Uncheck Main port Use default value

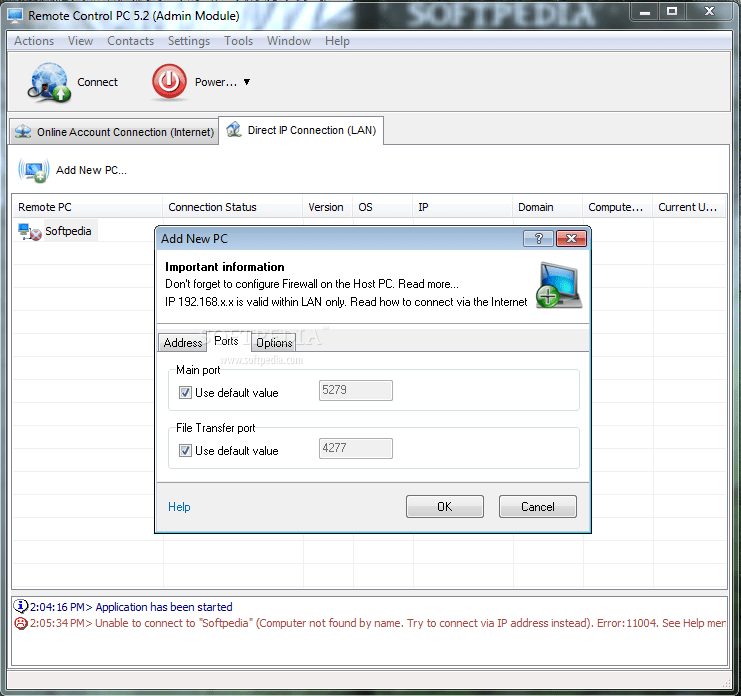tap(185, 393)
